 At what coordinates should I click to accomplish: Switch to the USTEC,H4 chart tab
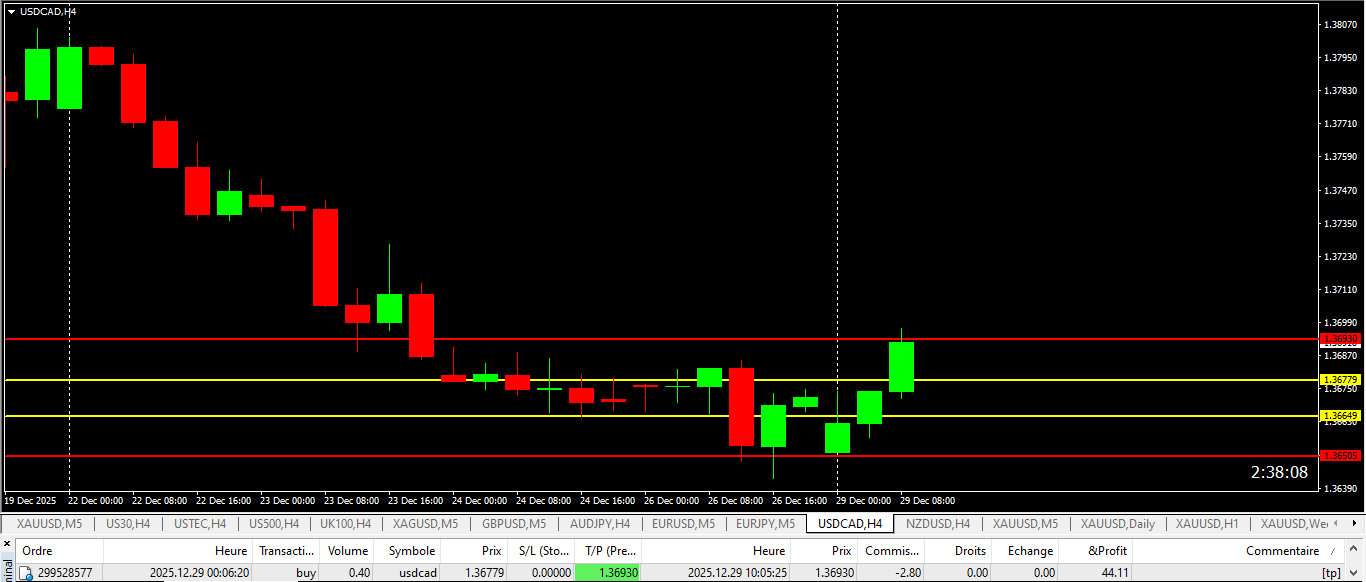pos(200,523)
